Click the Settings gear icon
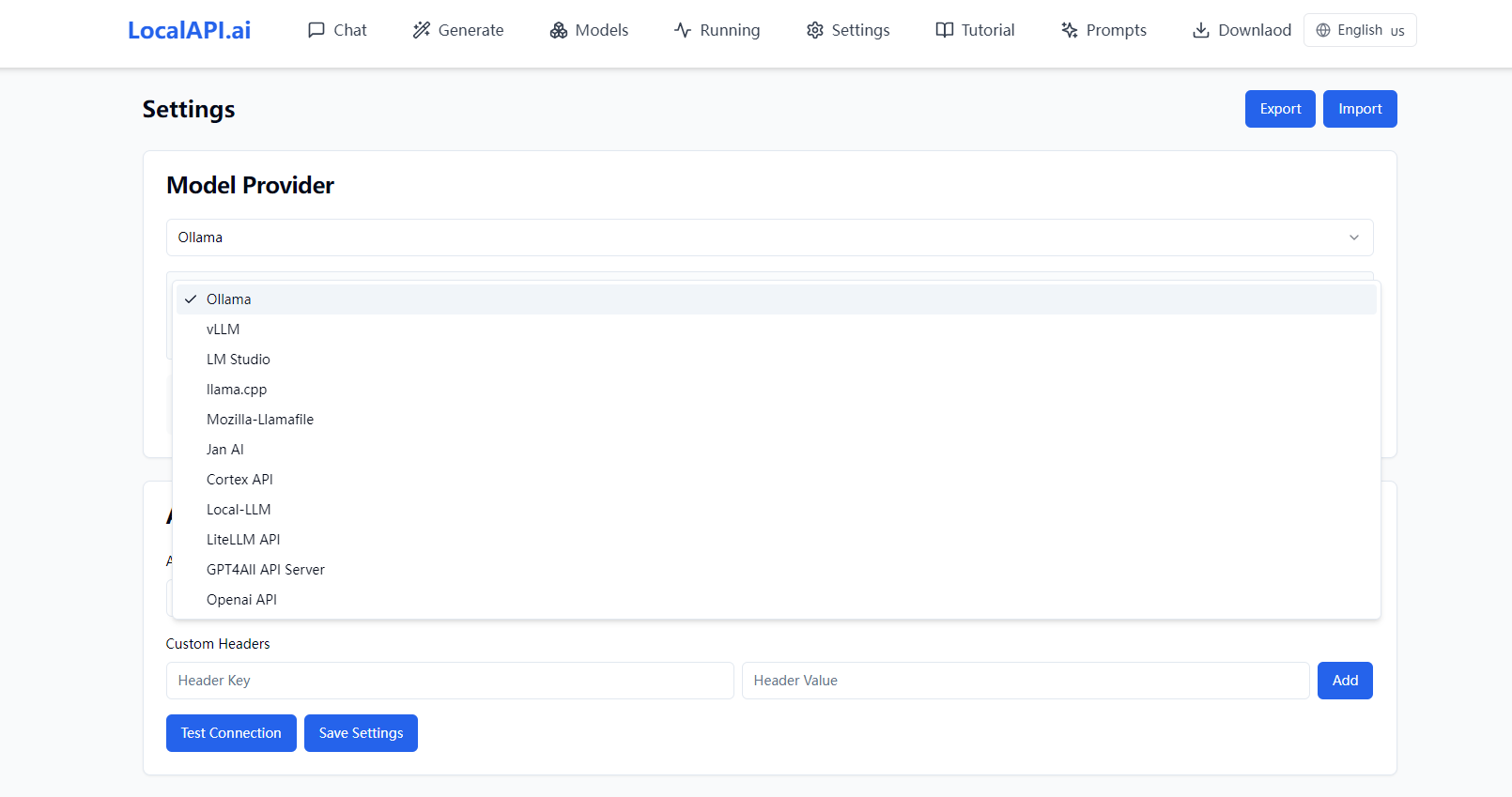 [x=815, y=30]
